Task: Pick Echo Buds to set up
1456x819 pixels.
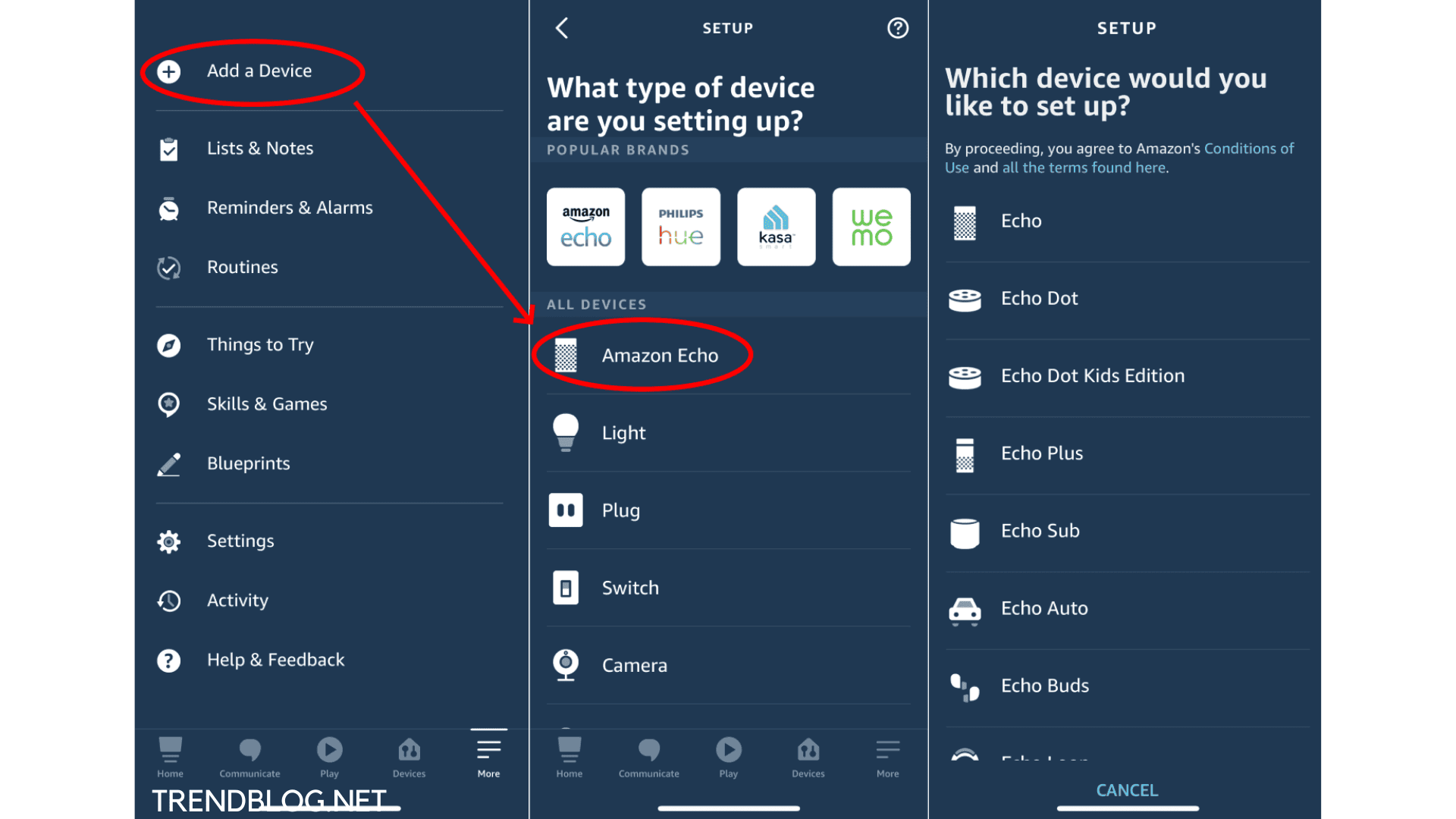Action: (1128, 686)
